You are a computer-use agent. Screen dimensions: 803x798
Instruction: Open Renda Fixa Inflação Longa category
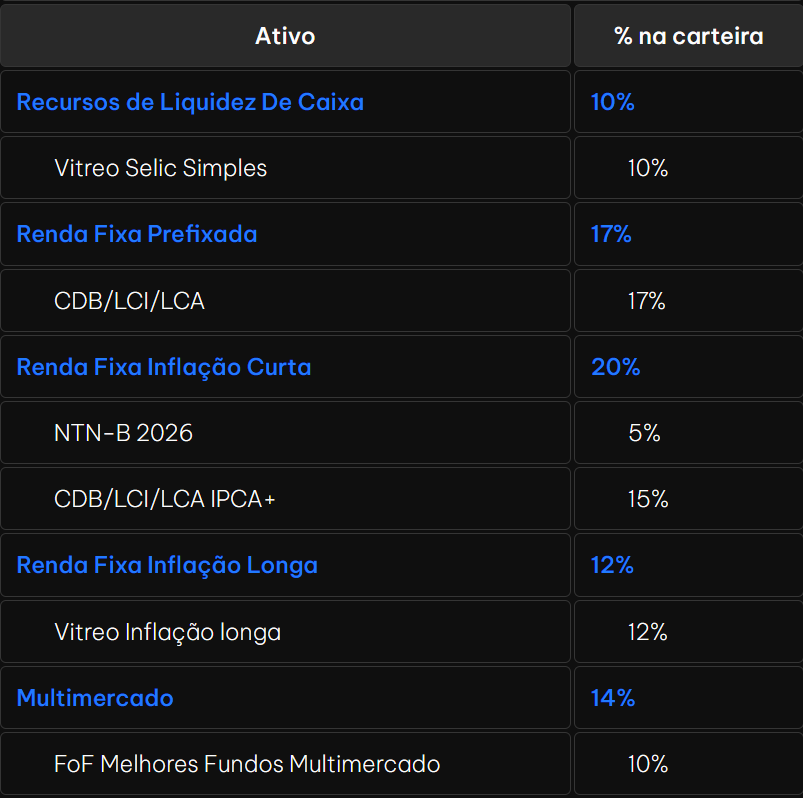click(167, 565)
